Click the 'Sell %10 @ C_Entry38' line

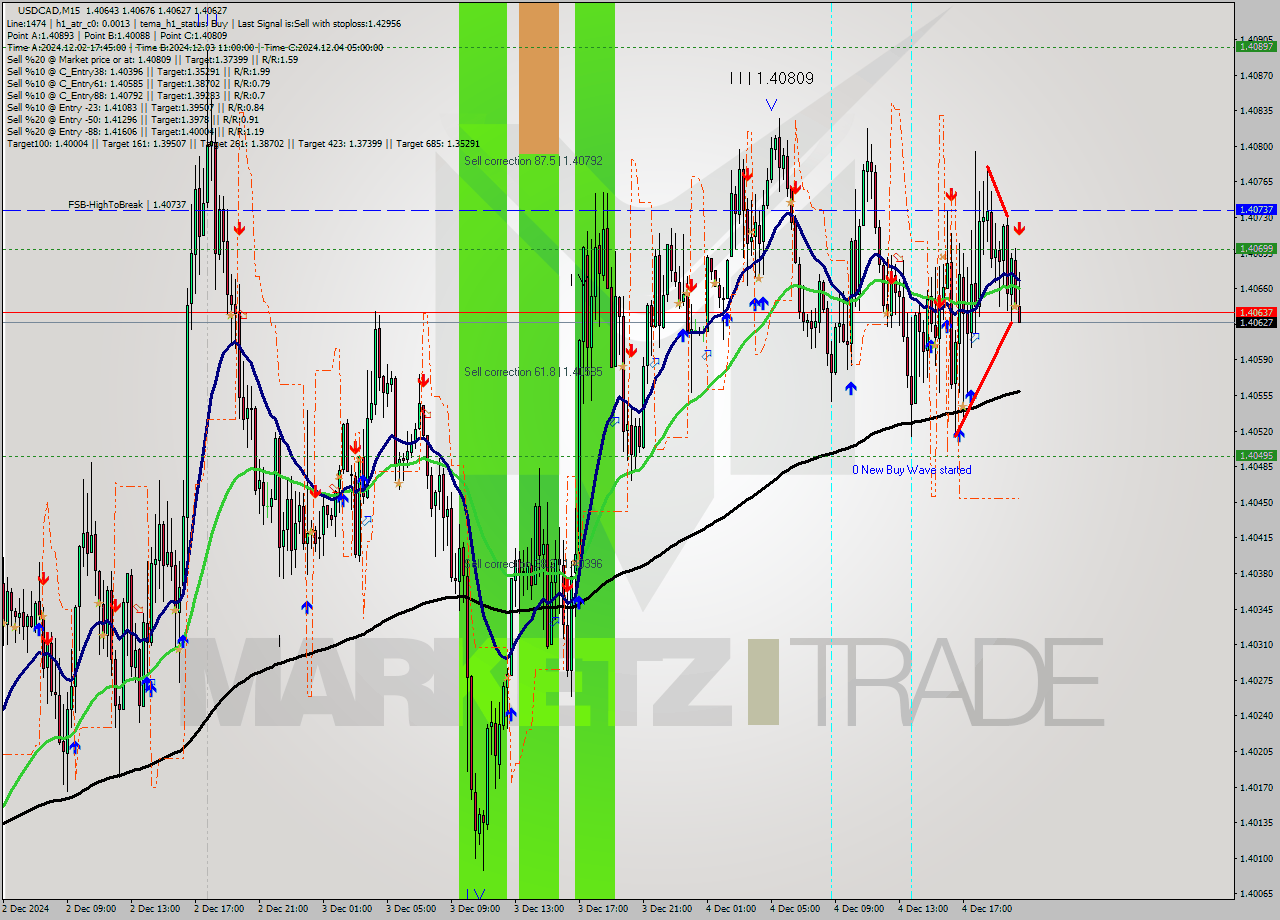coord(138,71)
